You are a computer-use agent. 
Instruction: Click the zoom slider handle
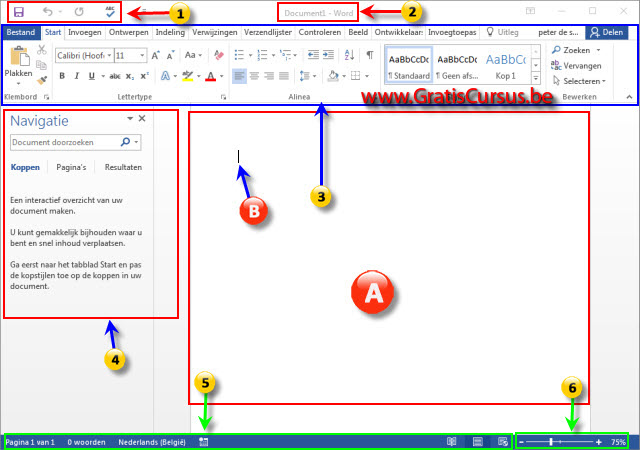pyautogui.click(x=551, y=441)
